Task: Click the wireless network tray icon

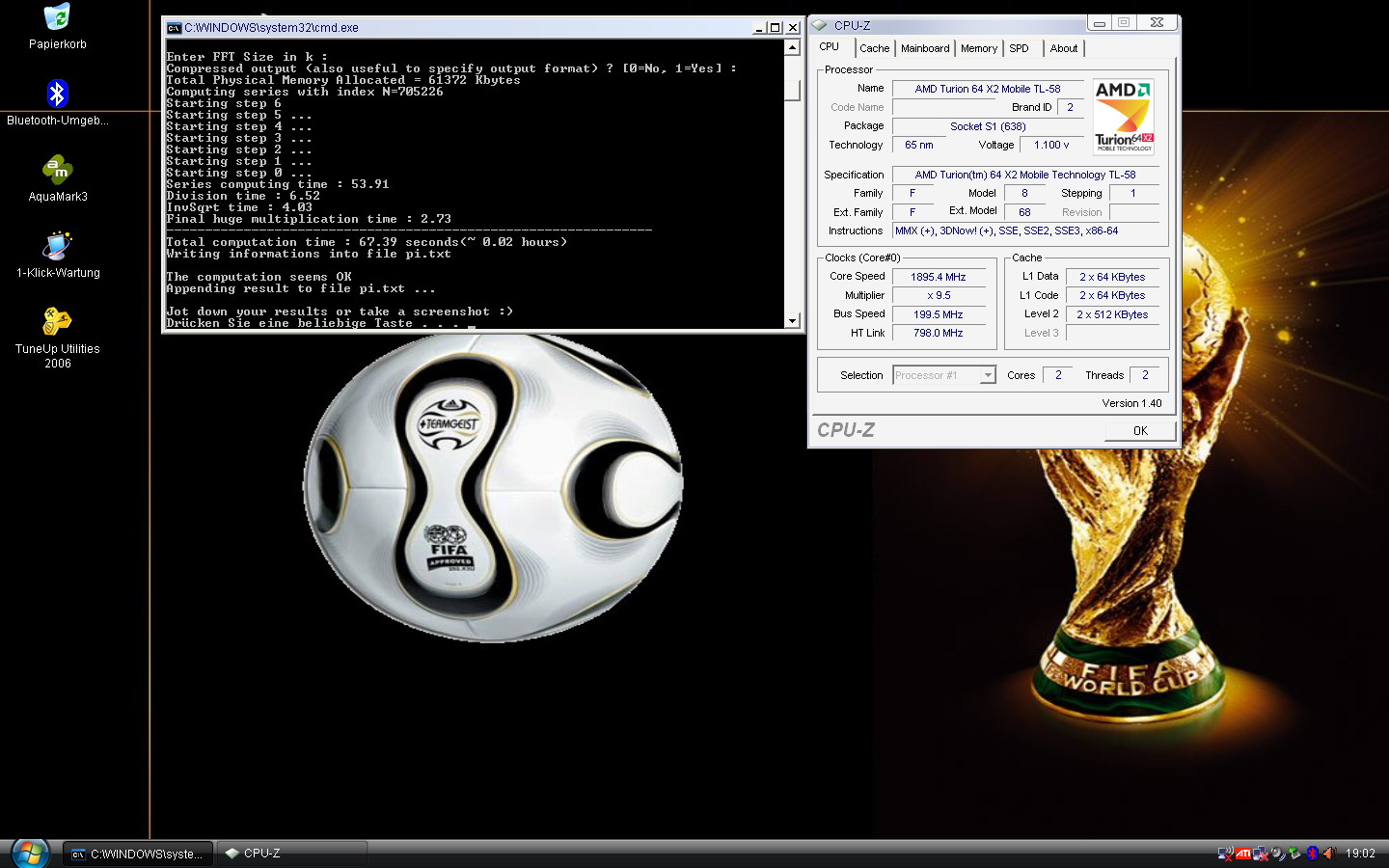Action: click(x=1226, y=854)
